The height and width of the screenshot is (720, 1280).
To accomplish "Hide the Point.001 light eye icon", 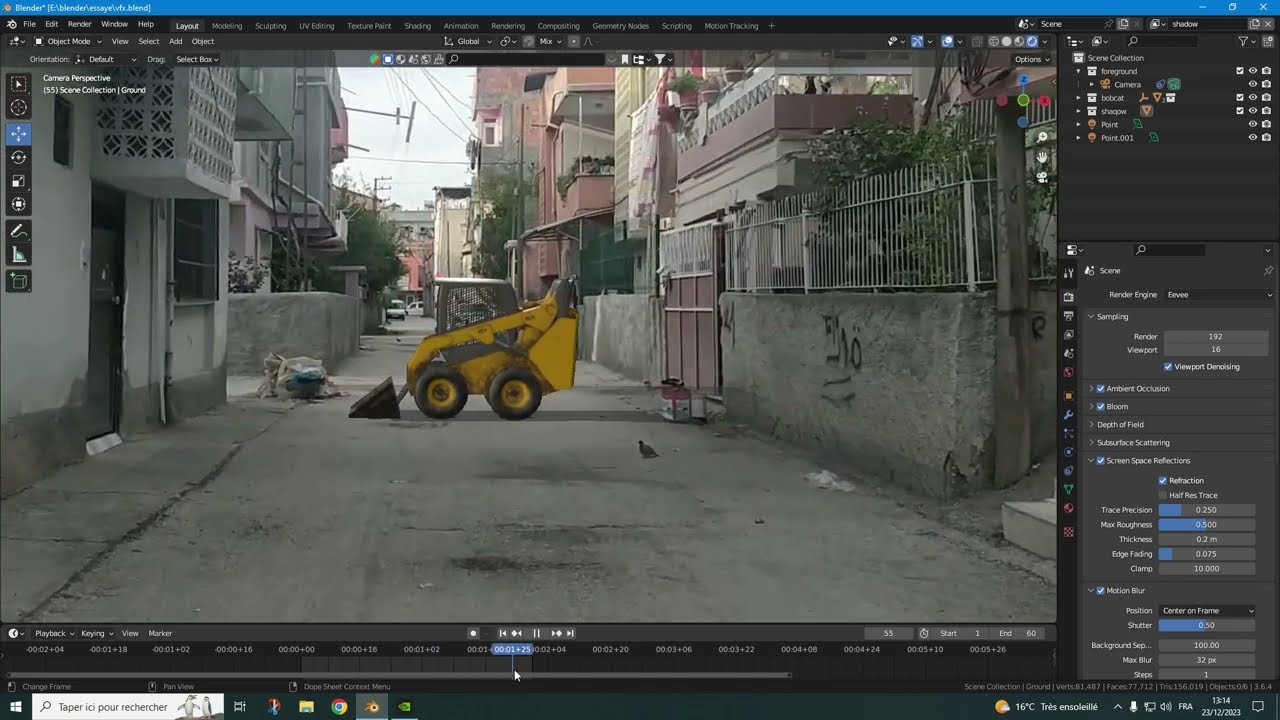I will click(1252, 138).
